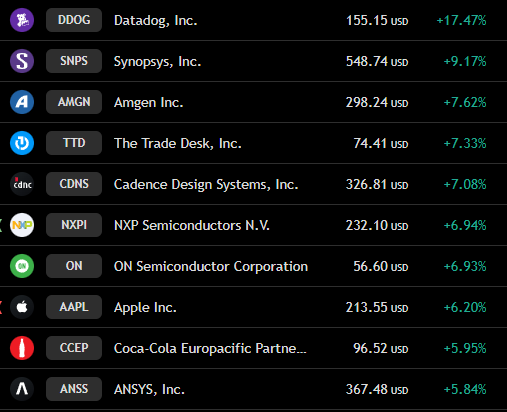Click the Coca-Cola red bottle logo
Viewport: 507px width, 412px height.
22,348
